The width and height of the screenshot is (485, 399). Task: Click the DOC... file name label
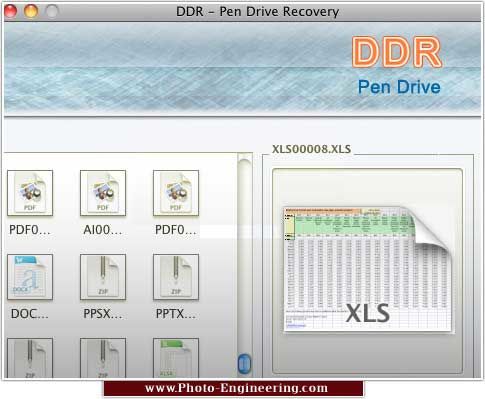point(30,314)
